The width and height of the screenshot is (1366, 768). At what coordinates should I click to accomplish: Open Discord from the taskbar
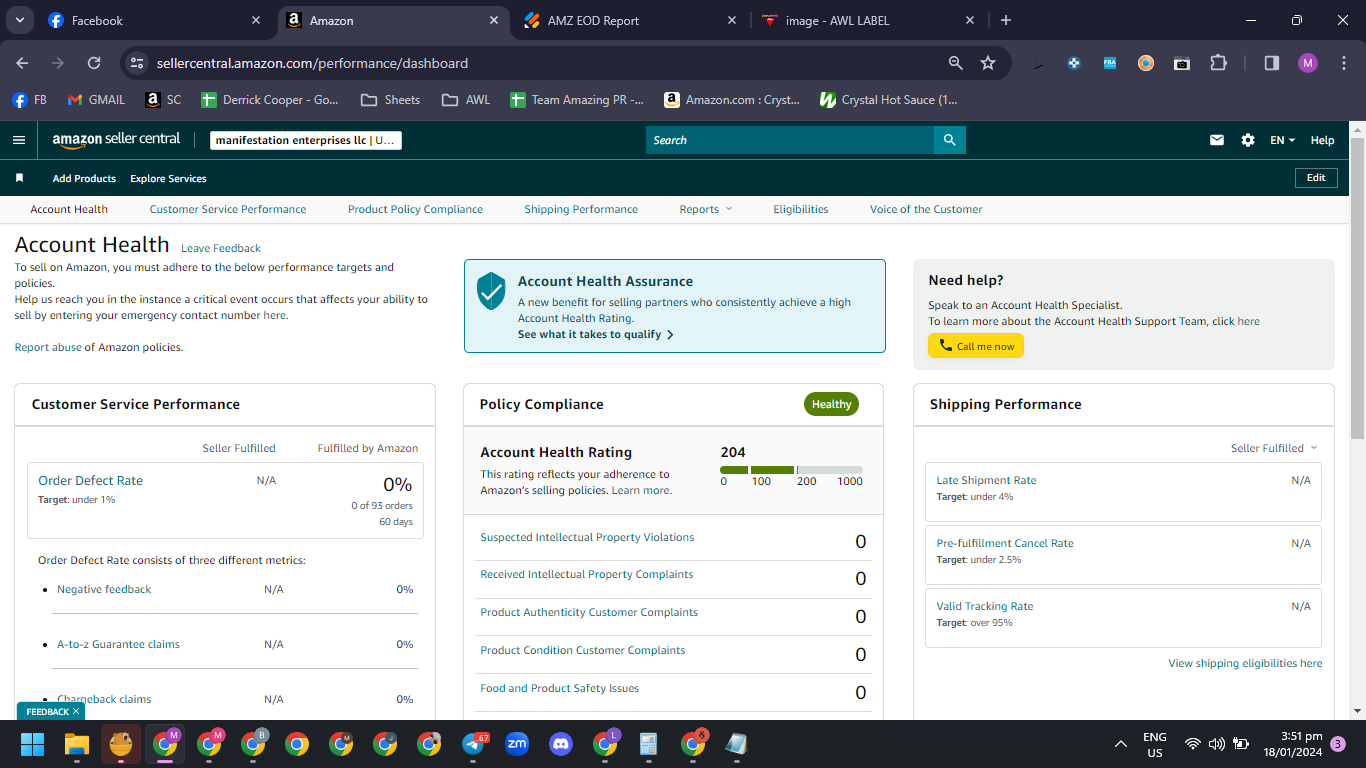coord(561,744)
